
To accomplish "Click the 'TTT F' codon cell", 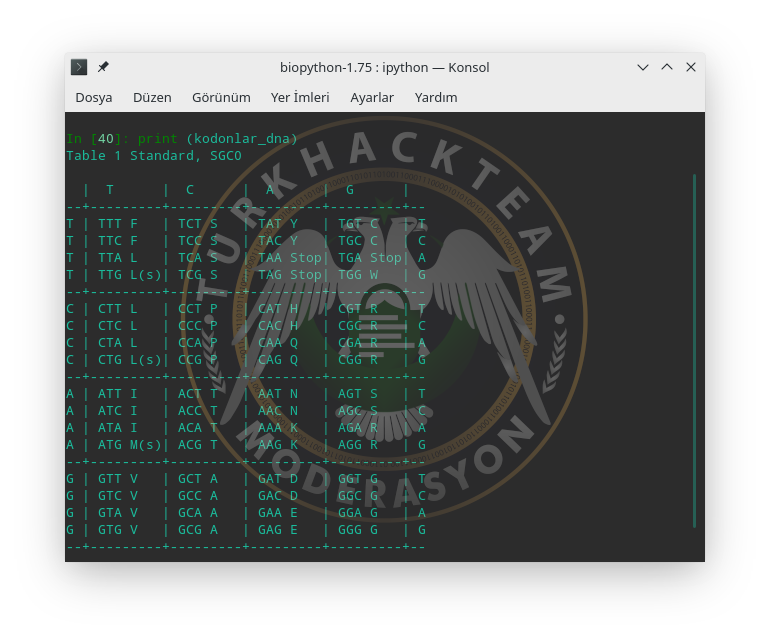I will click(x=118, y=224).
